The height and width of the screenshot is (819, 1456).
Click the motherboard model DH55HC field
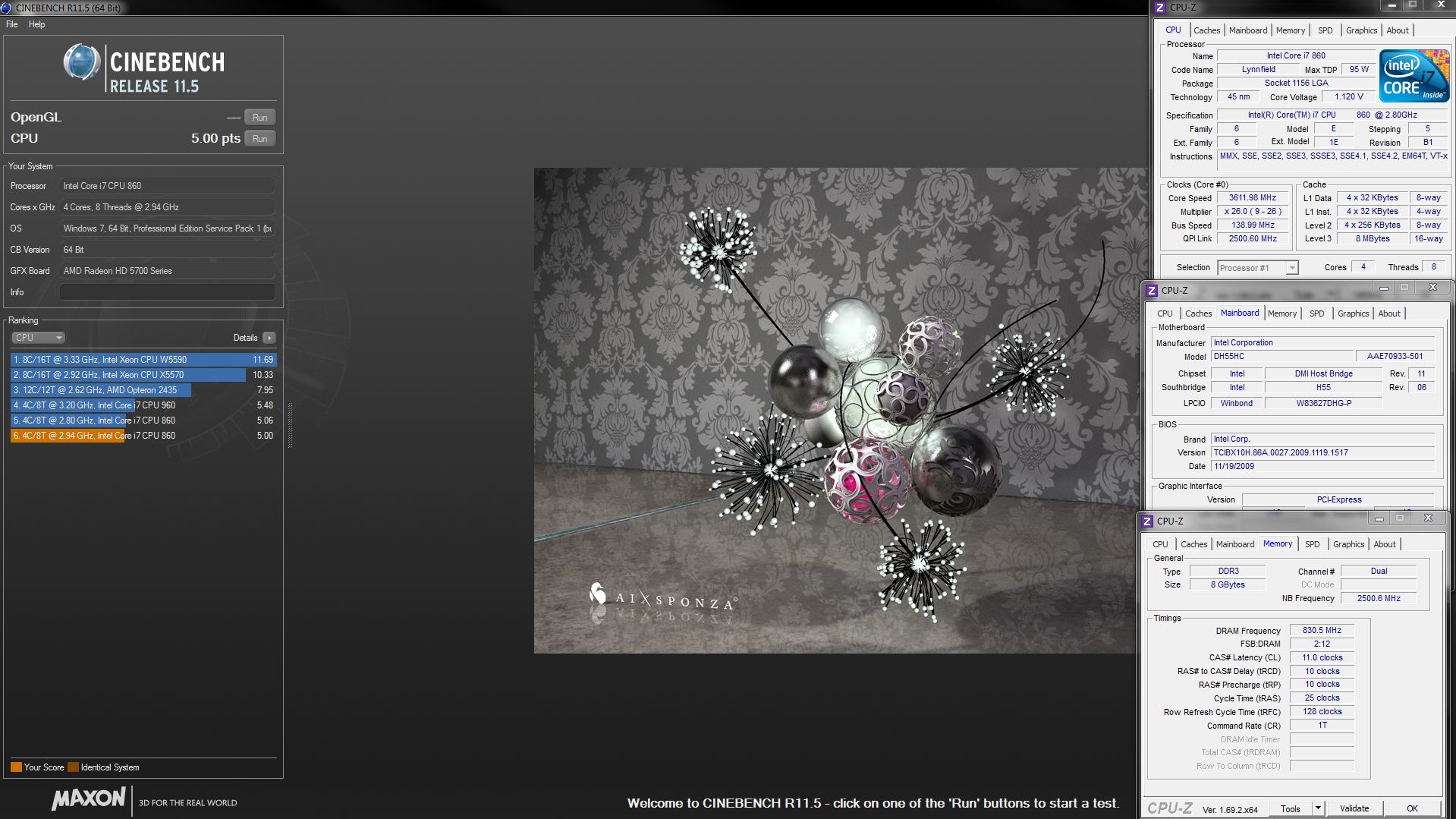(1281, 357)
